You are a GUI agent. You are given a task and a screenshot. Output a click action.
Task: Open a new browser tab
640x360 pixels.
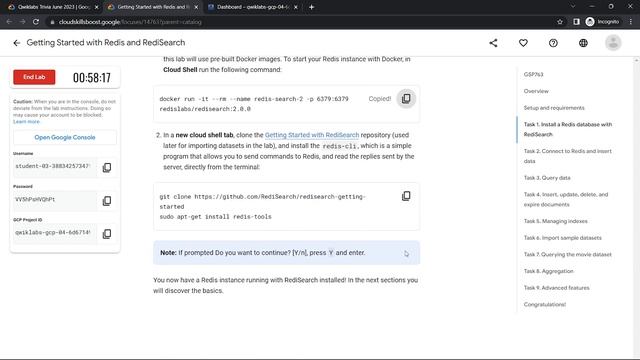coord(311,7)
